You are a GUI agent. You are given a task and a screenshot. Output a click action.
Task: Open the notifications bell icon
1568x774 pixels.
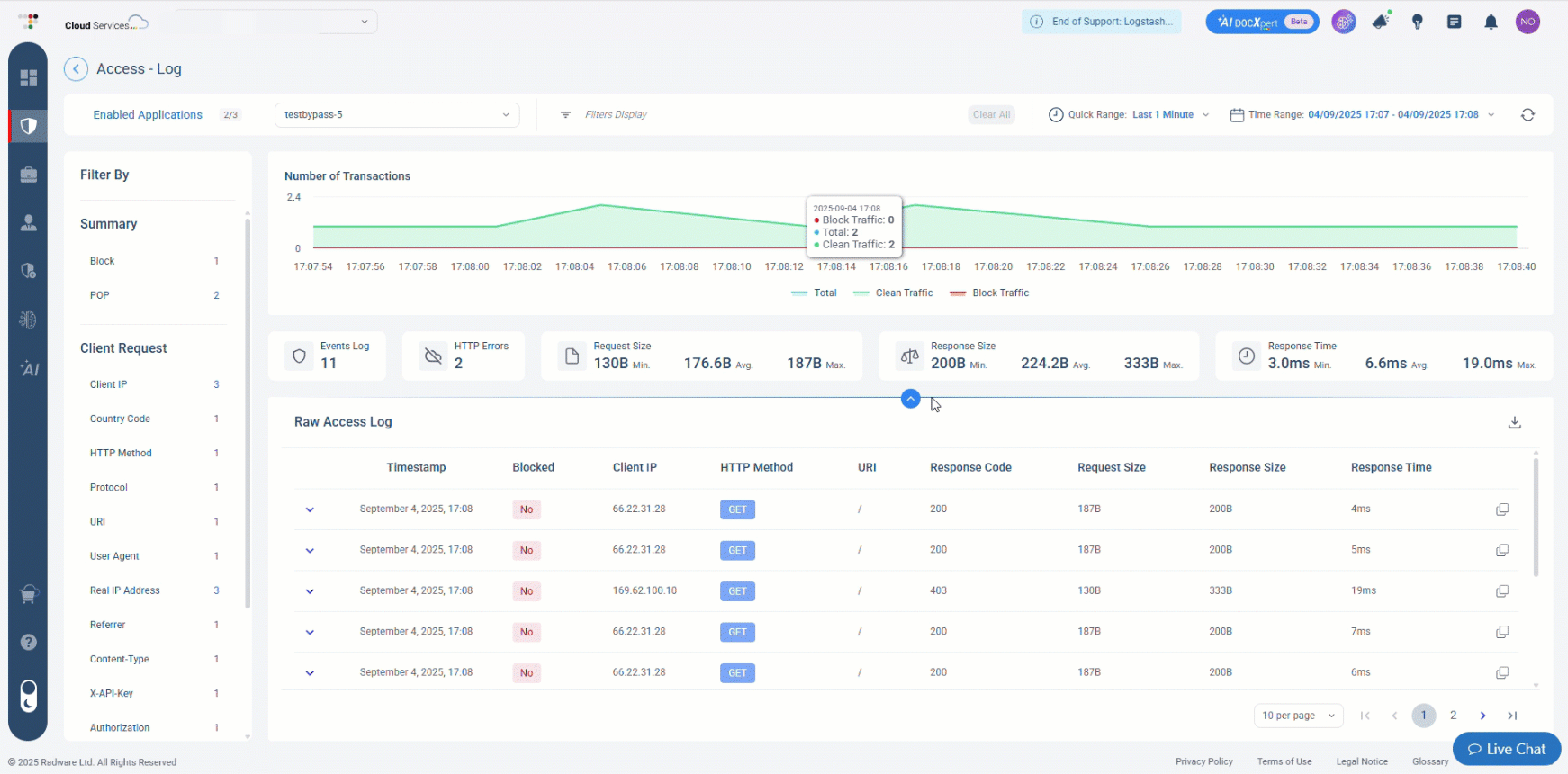[x=1491, y=22]
